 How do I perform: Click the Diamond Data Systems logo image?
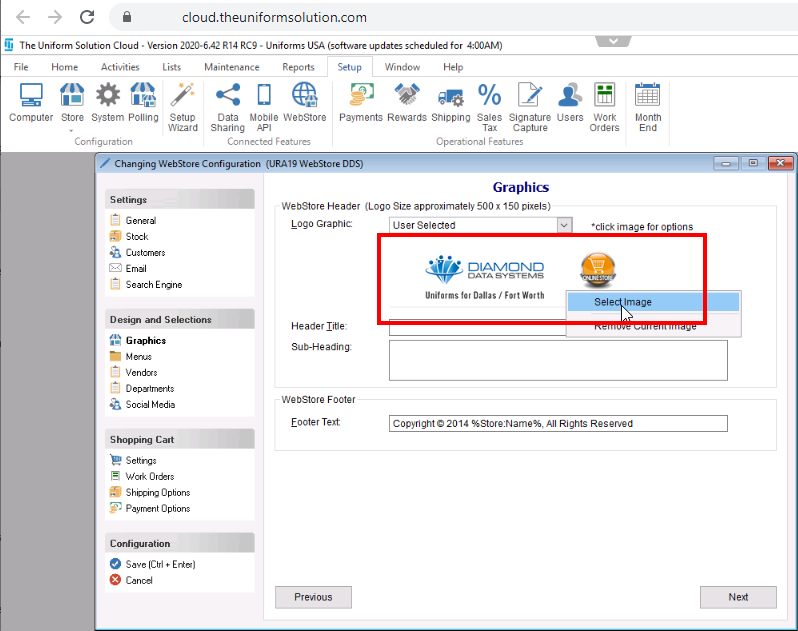coord(484,277)
